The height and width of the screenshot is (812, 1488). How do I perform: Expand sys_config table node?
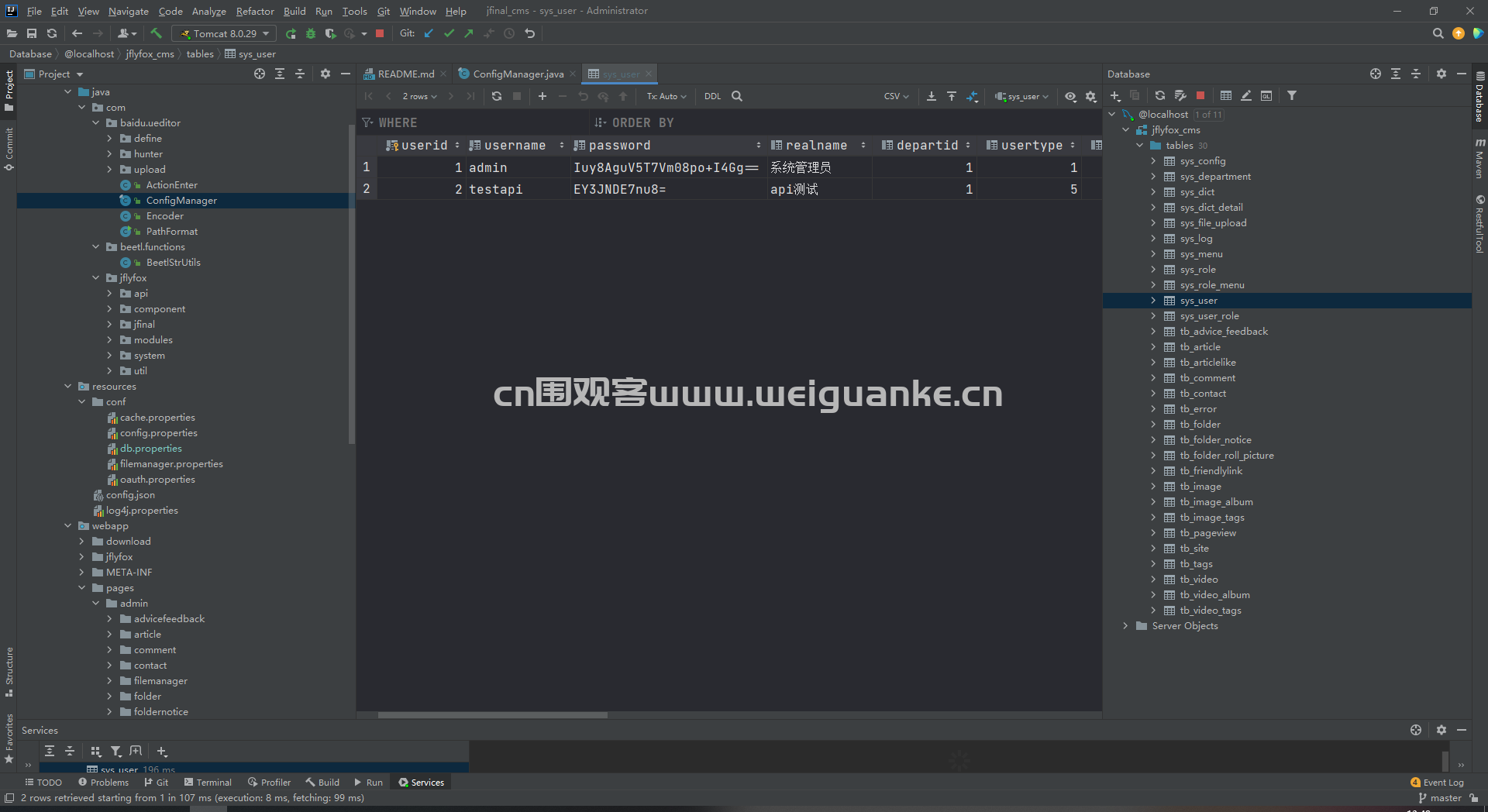pyautogui.click(x=1153, y=160)
